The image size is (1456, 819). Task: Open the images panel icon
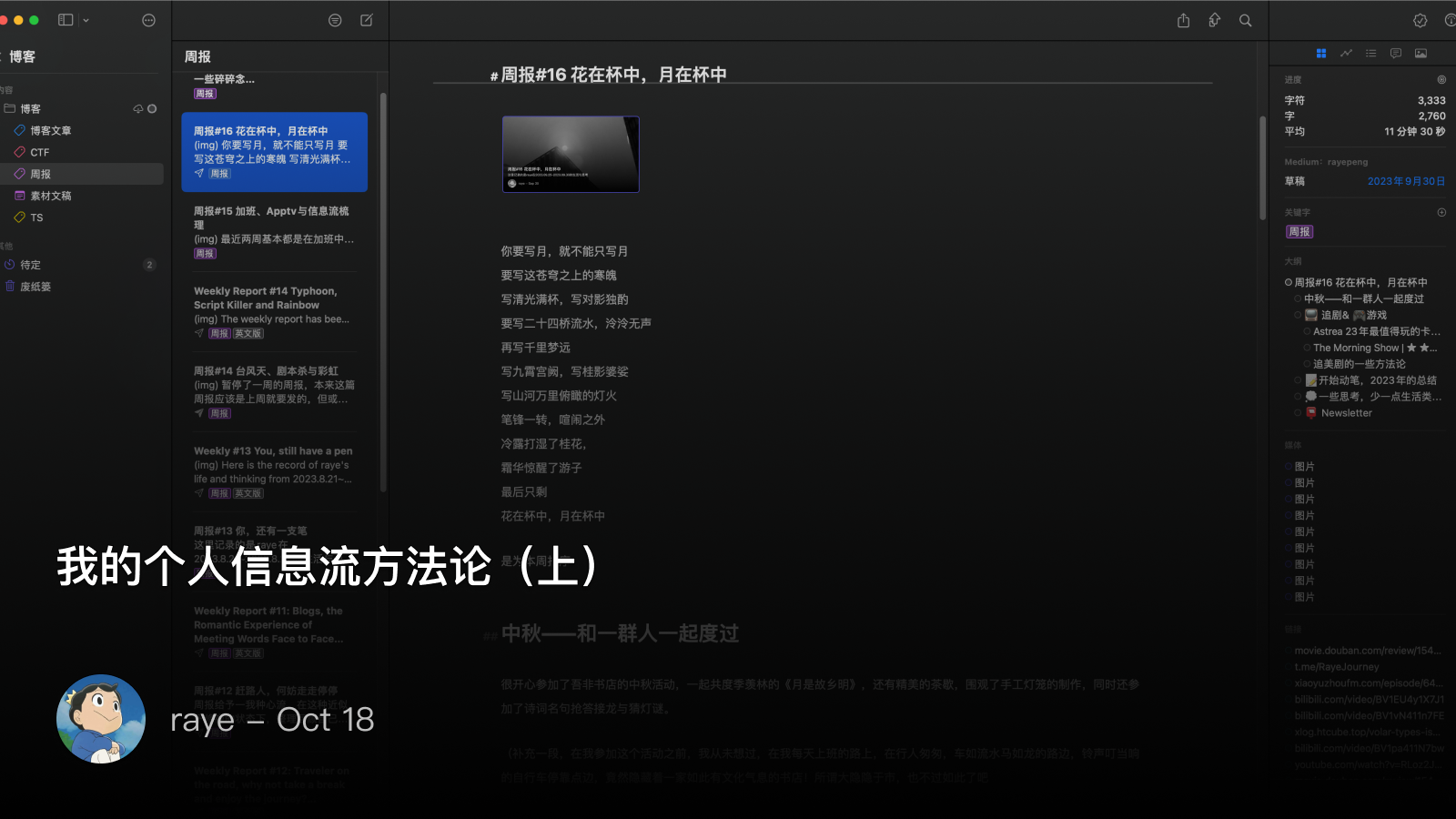point(1420,53)
